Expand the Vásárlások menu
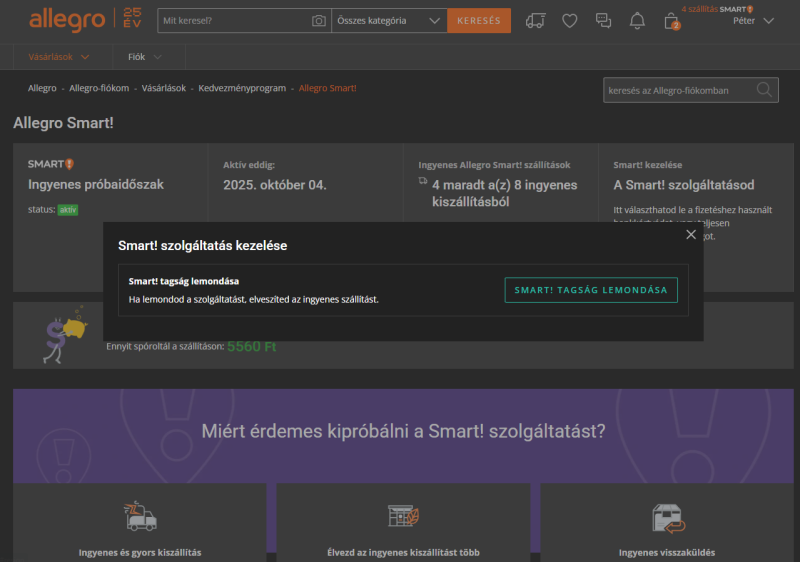The image size is (800, 562). pos(59,57)
